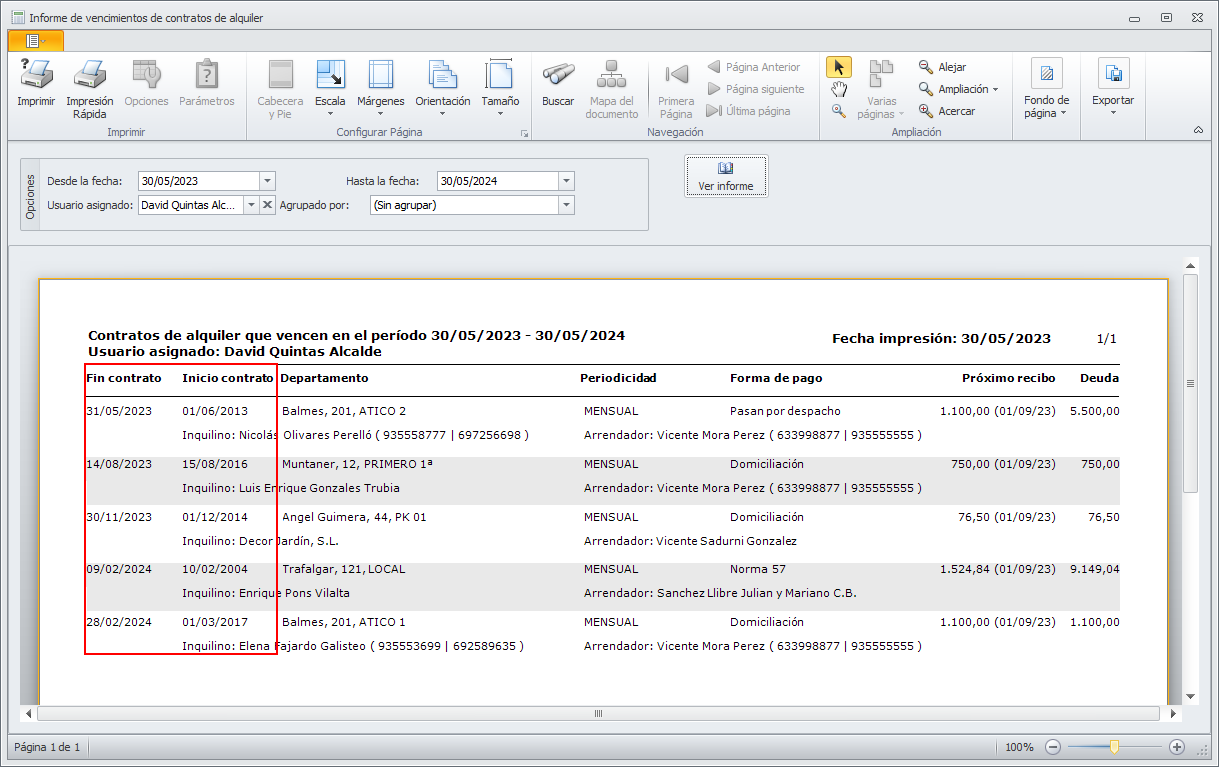This screenshot has width=1219, height=767.
Task: Open the Agrupado por dropdown
Action: [x=567, y=205]
